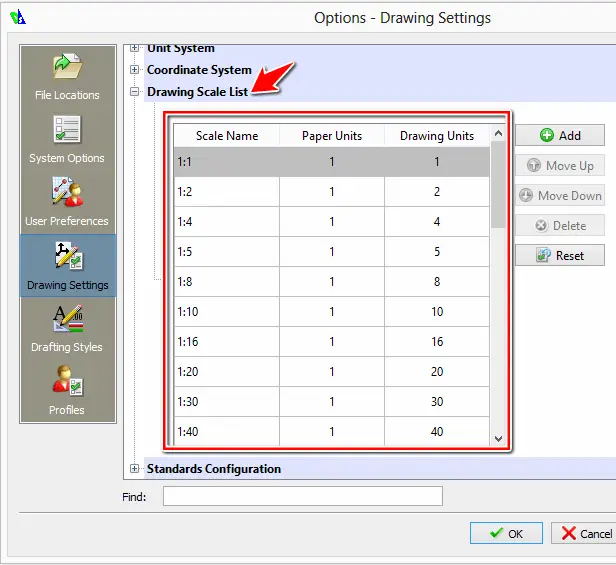
Task: Select the 1:5 scale name cell
Action: [227, 251]
